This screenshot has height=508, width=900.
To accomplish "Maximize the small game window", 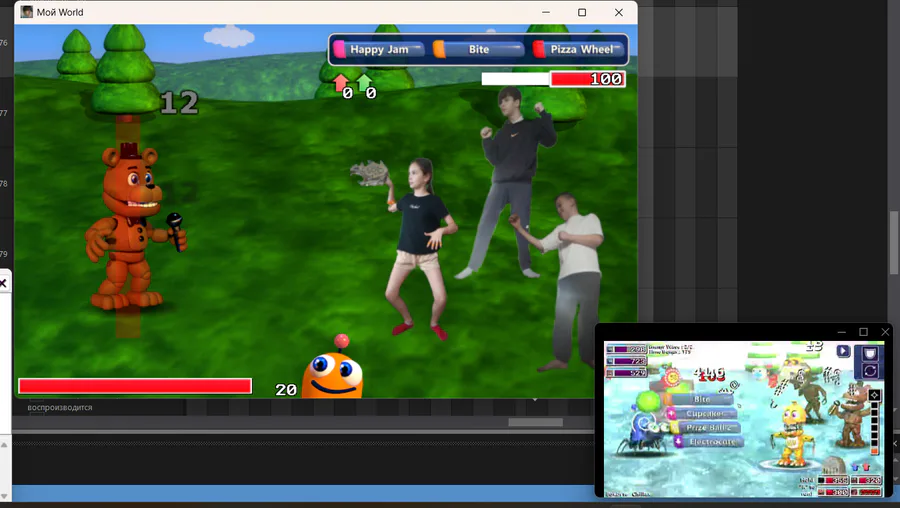I will click(863, 332).
